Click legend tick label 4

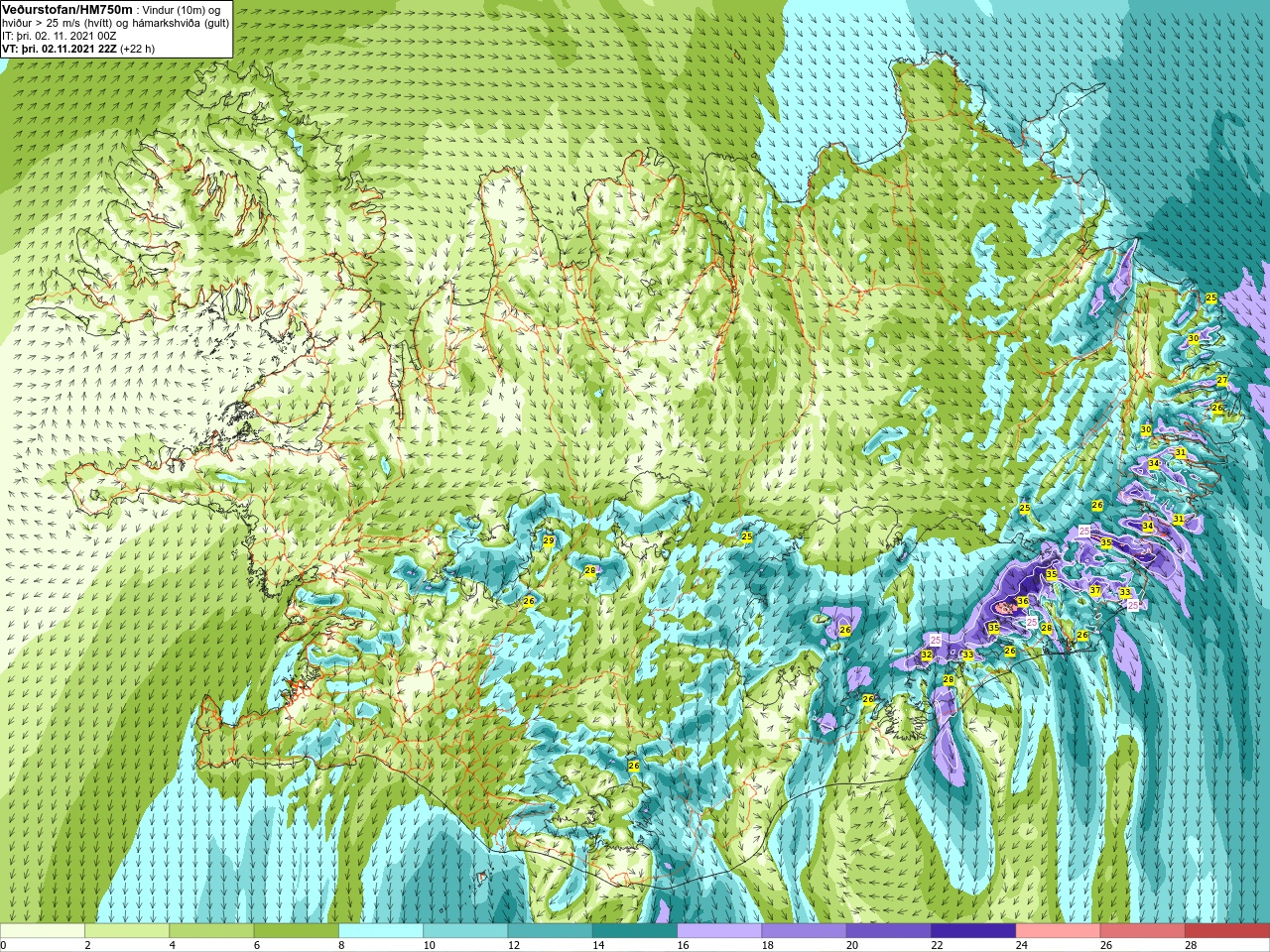[172, 945]
